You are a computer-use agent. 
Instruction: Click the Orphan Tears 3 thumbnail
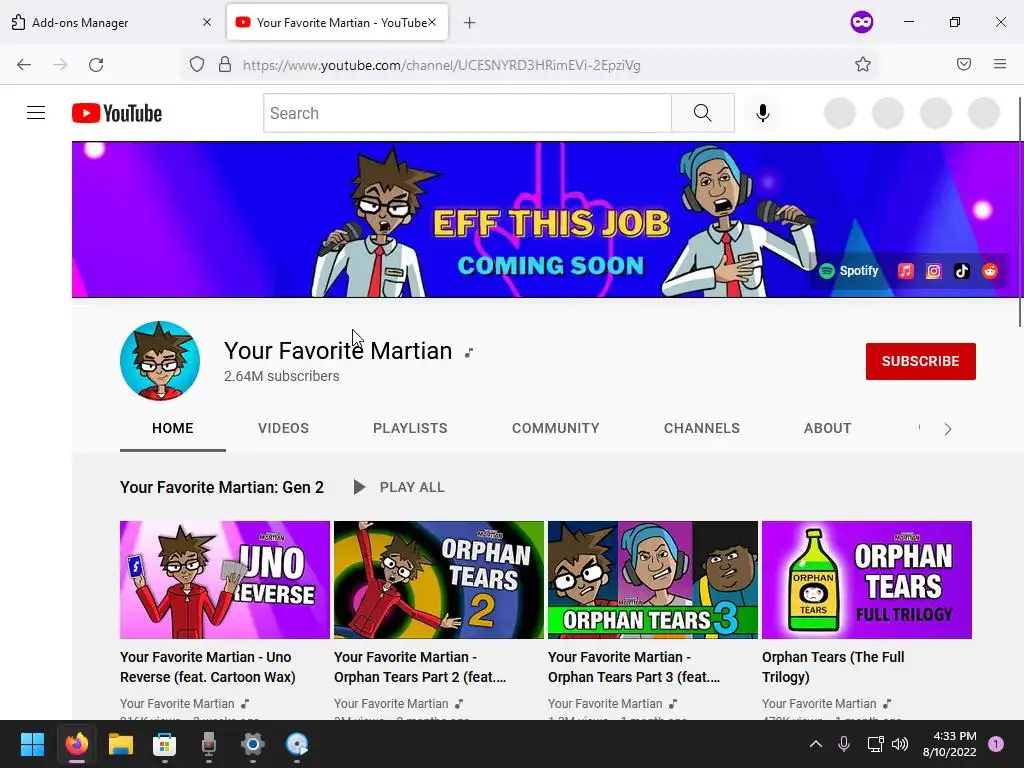[x=652, y=580]
